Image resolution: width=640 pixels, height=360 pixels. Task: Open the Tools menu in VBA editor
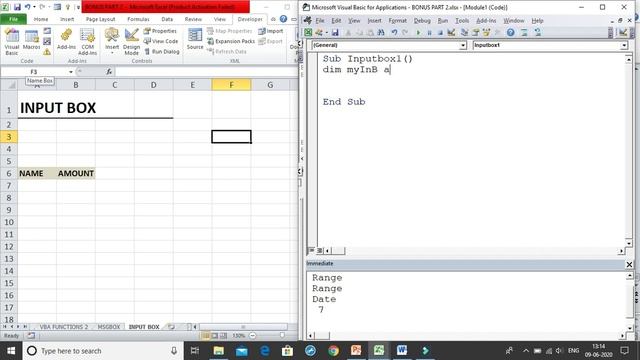click(x=462, y=20)
